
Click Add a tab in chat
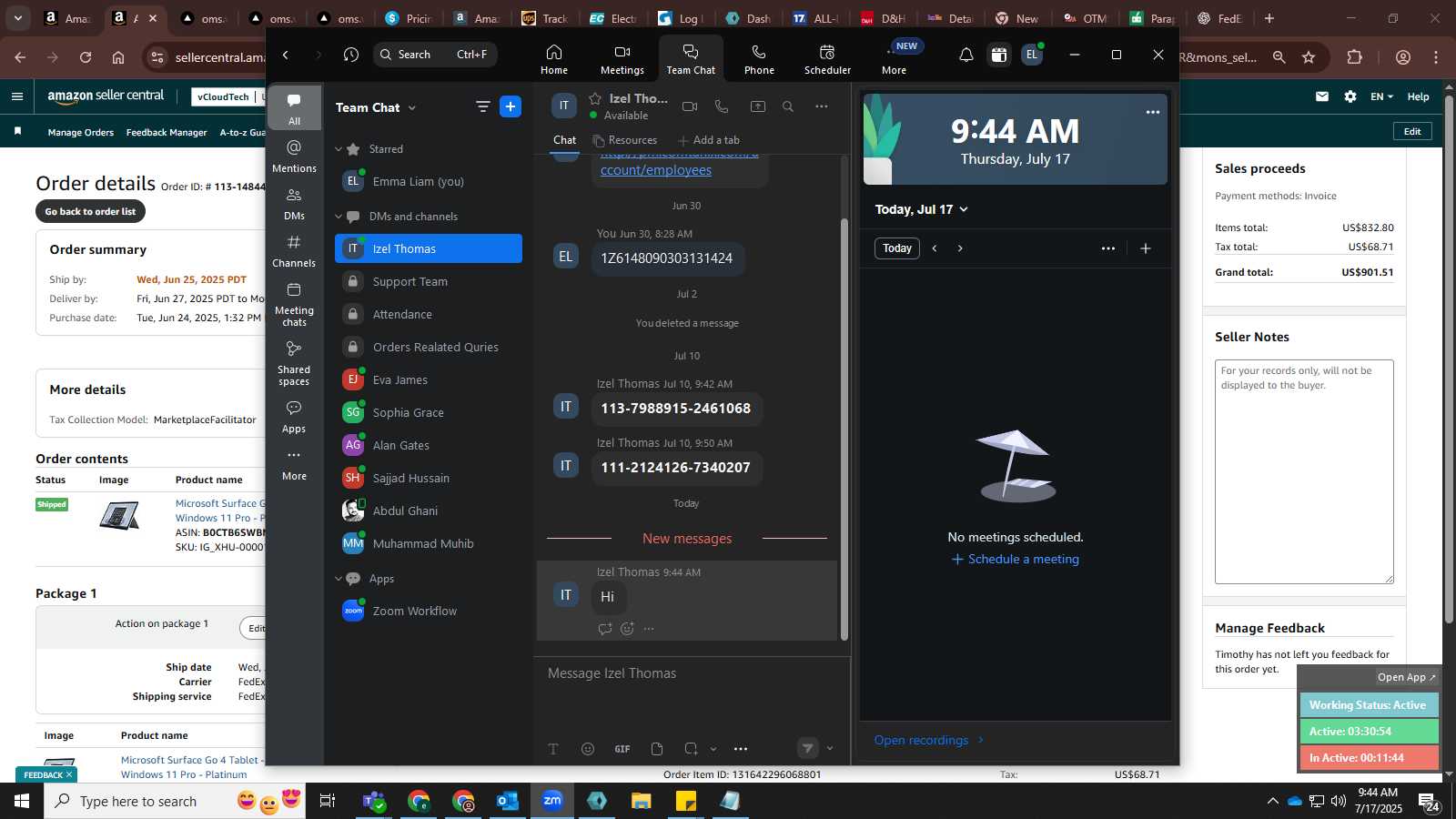[x=709, y=140]
